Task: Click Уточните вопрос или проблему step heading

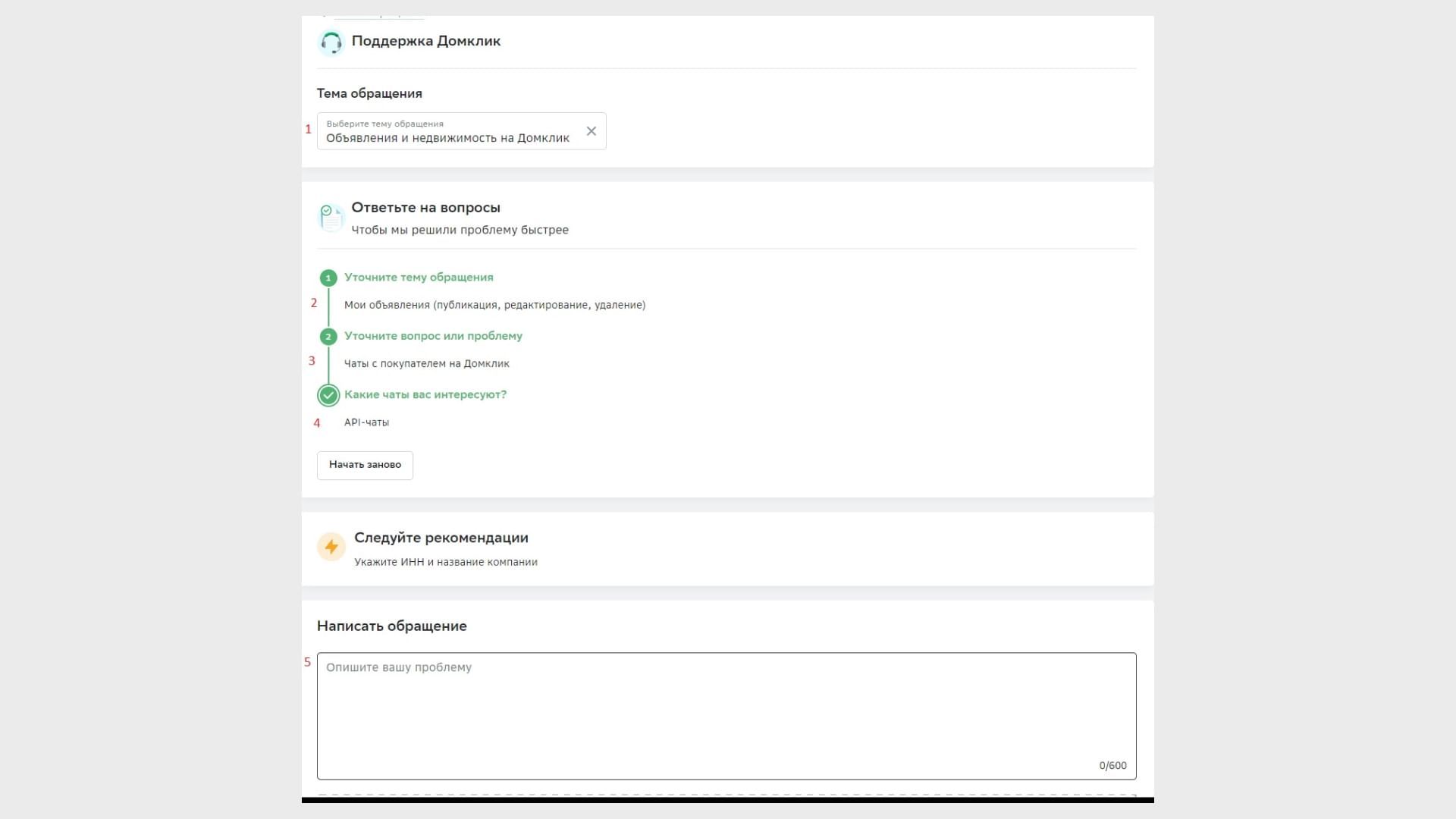Action: [433, 336]
